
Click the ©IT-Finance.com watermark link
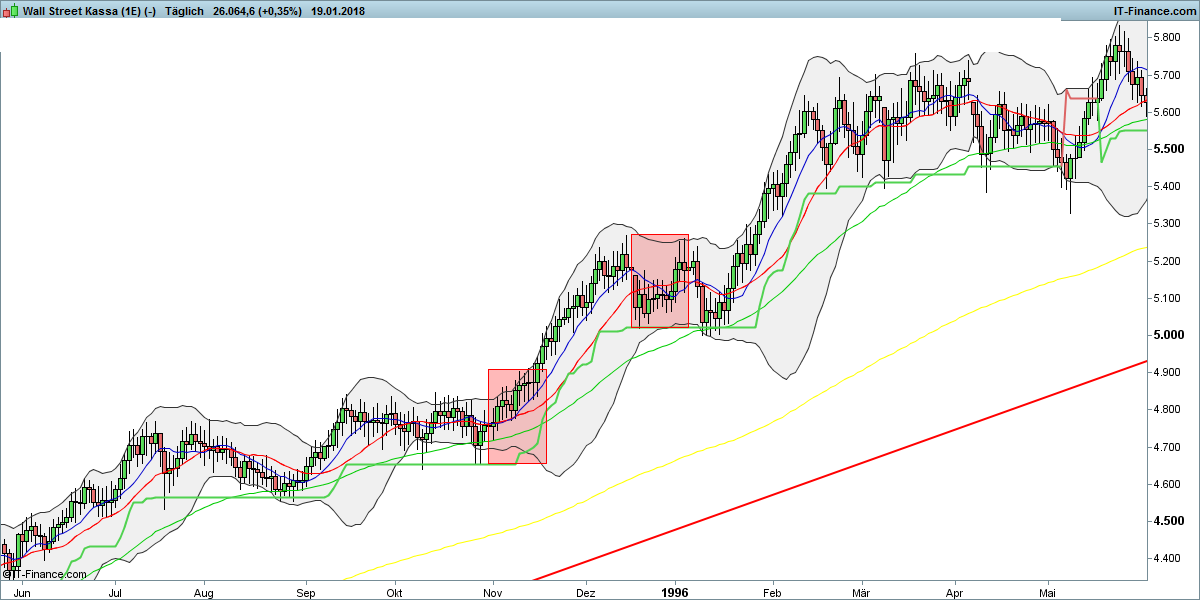point(42,575)
